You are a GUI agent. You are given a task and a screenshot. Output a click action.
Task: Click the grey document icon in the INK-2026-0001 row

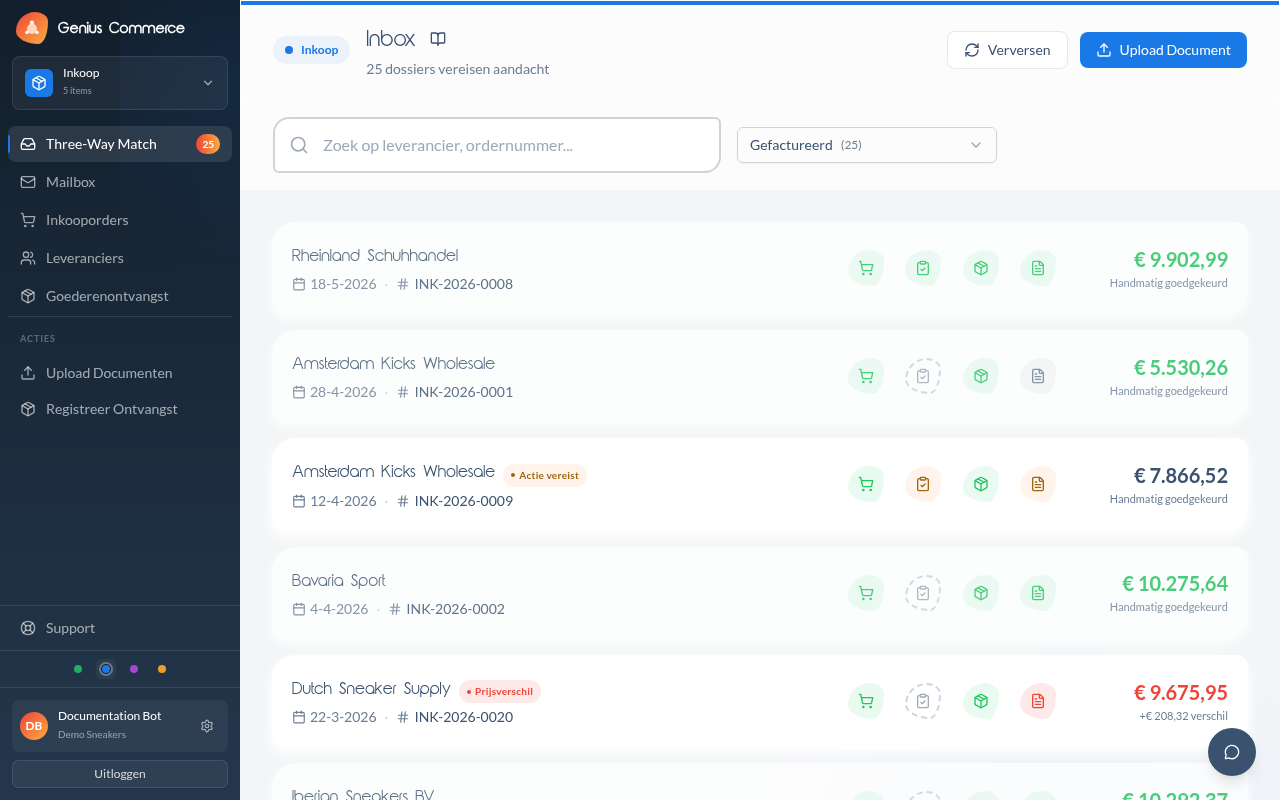[1038, 376]
